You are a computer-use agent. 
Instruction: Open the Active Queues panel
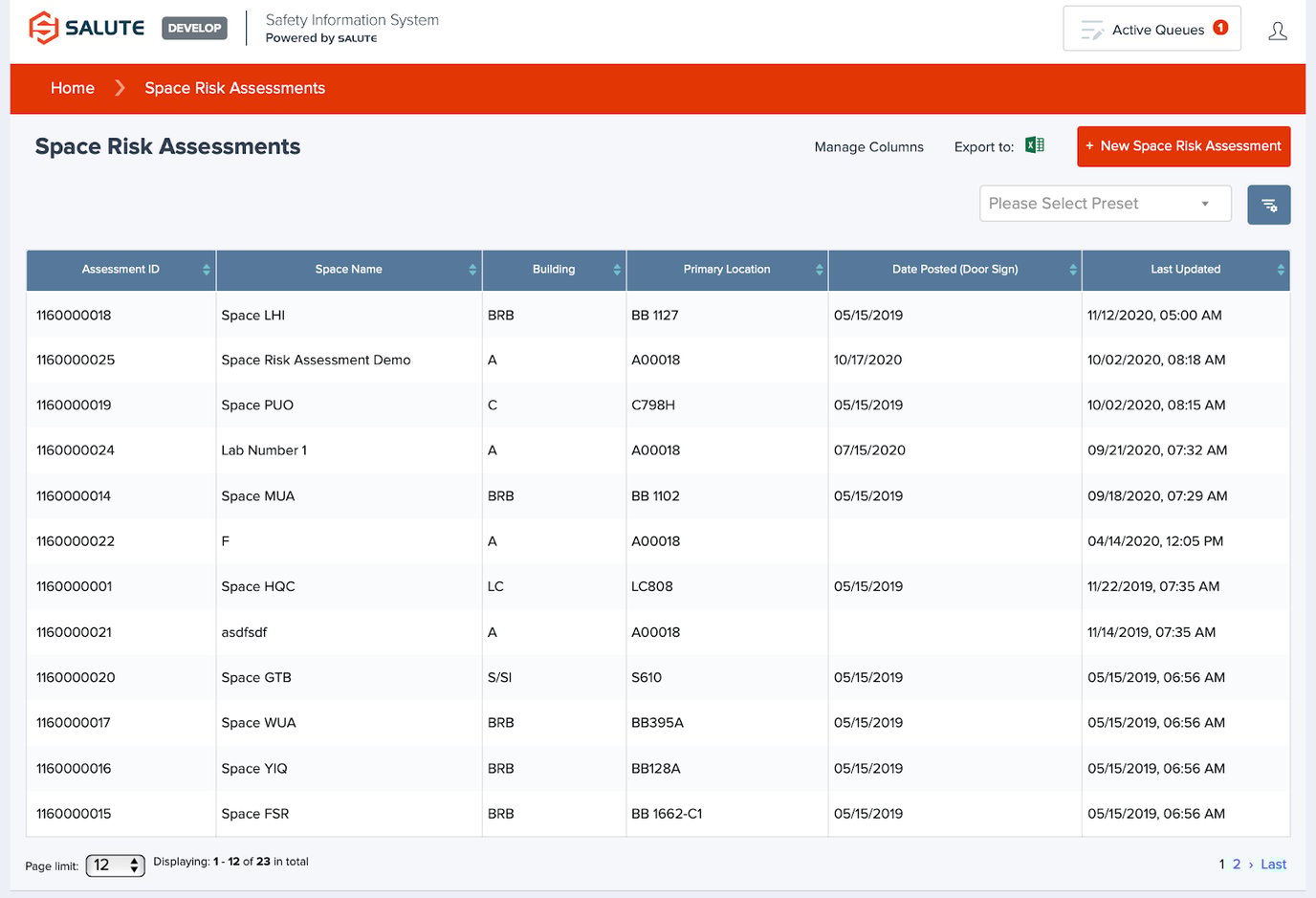1151,30
